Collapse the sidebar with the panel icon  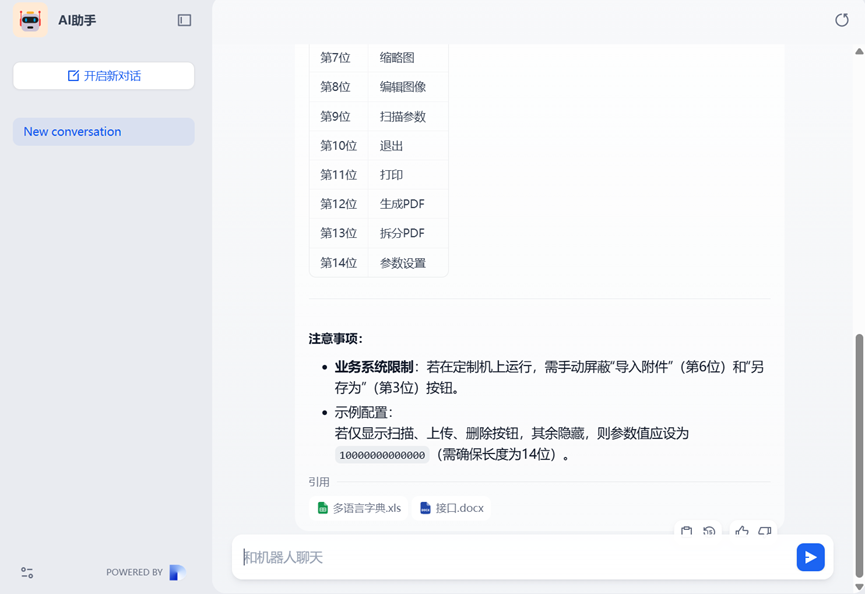(184, 20)
